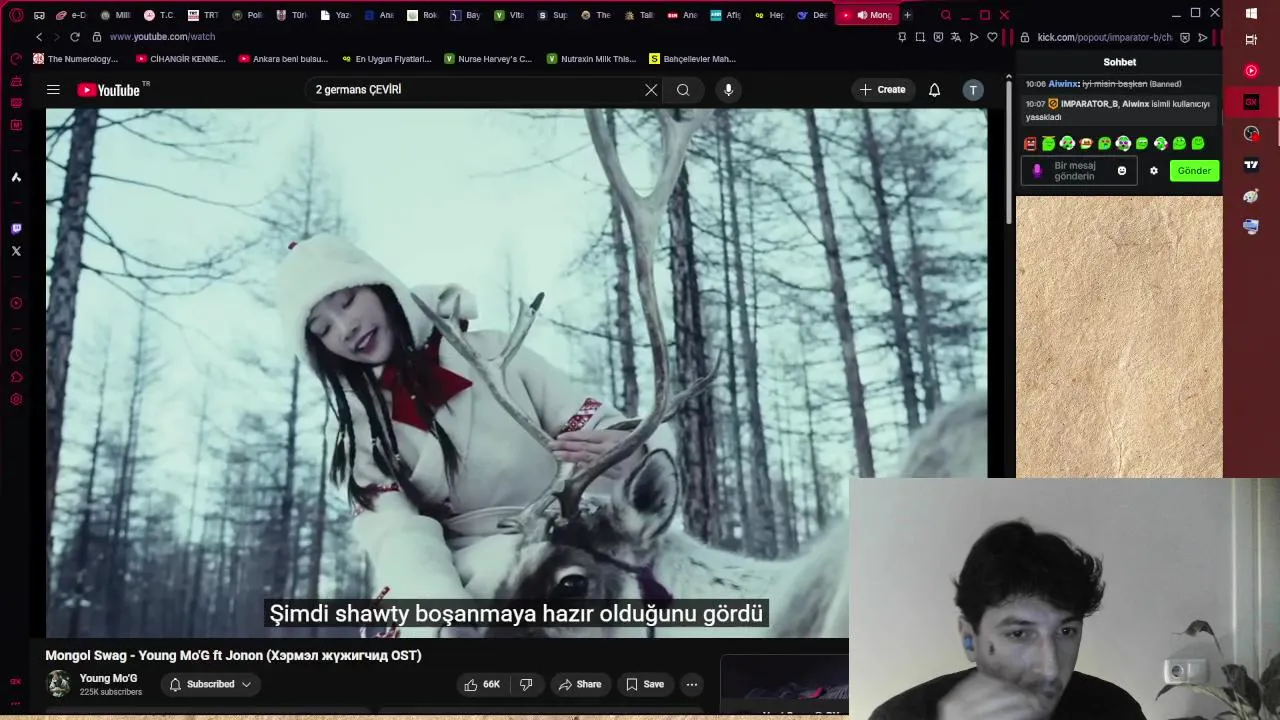Take a page snapshot from address bar
Viewport: 1280px width, 720px height.
pos(920,37)
